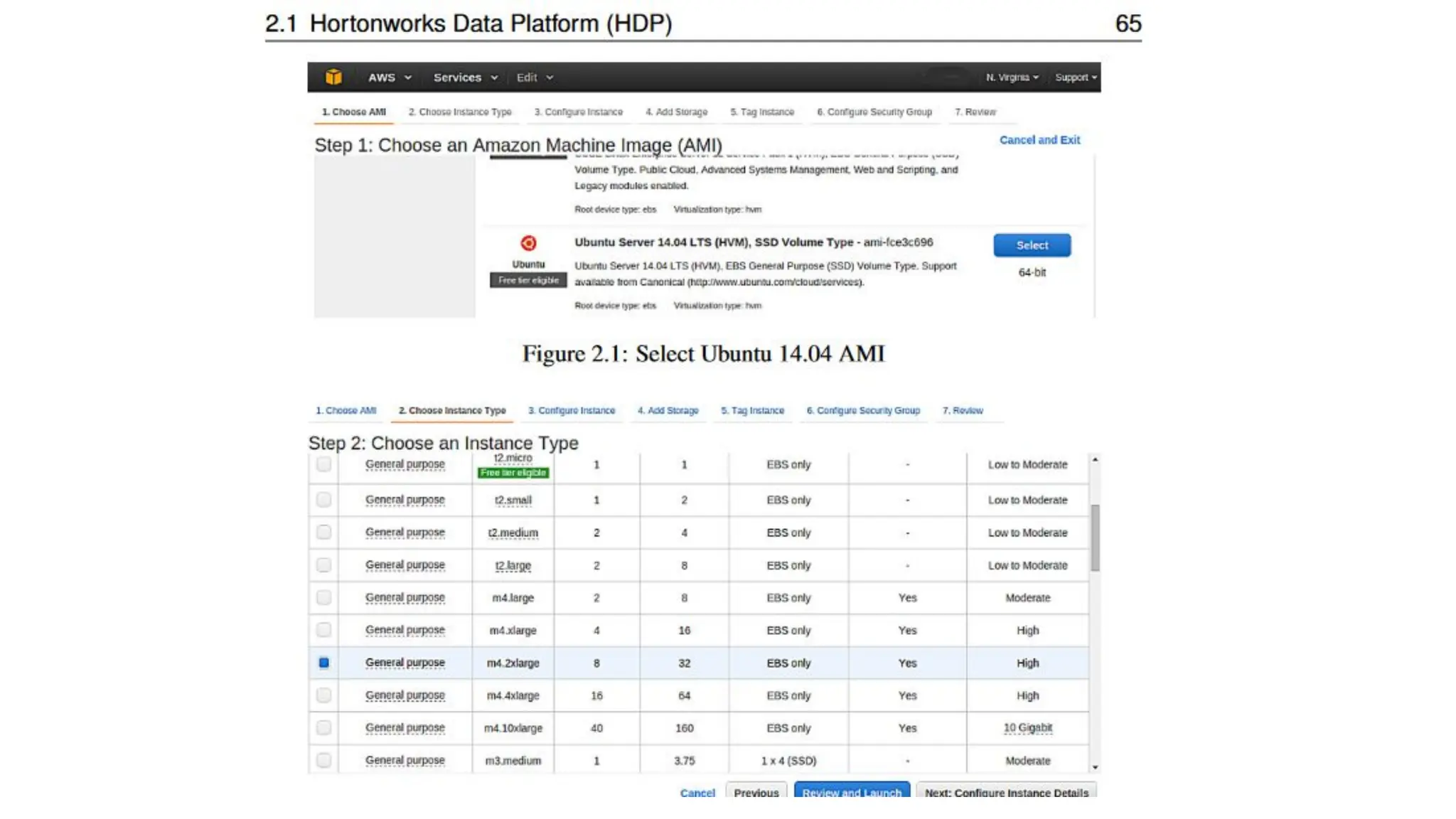Screen dimensions: 1456x819
Task: Open the AWS dropdown menu
Action: pyautogui.click(x=389, y=77)
